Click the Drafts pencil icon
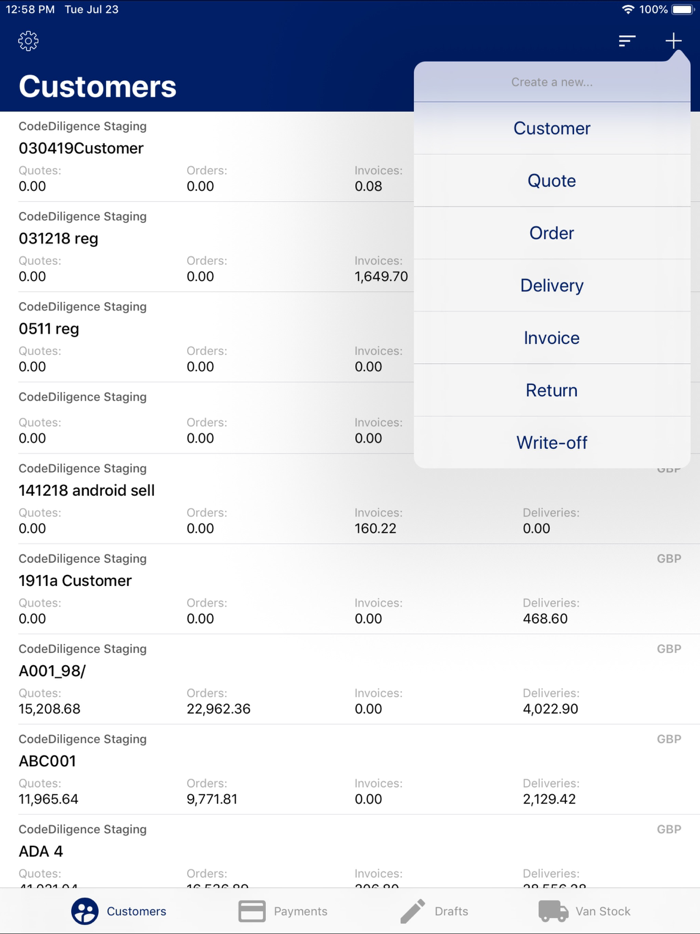The image size is (700, 934). (413, 911)
